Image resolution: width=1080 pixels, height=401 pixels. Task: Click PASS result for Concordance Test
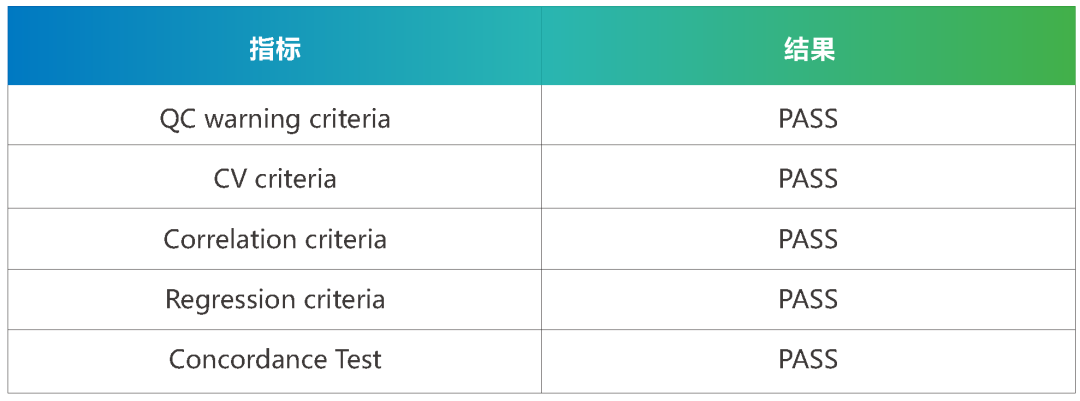click(x=808, y=359)
